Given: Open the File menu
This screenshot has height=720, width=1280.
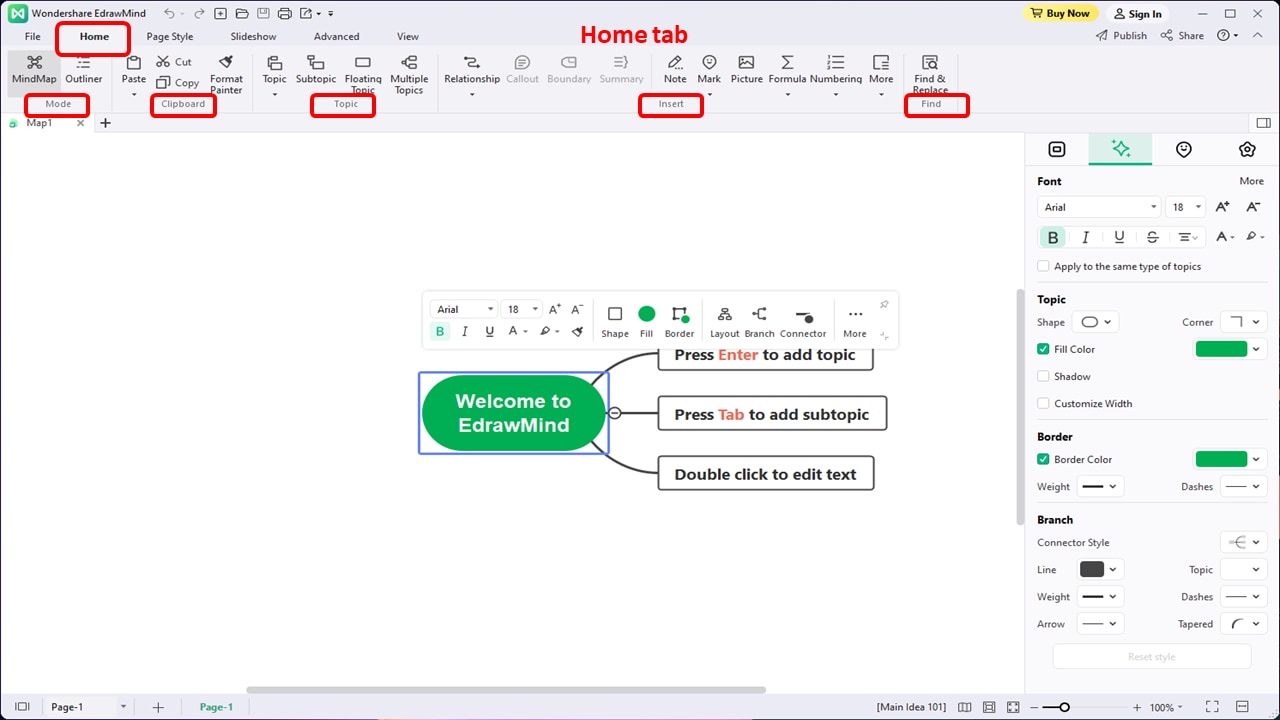Looking at the screenshot, I should (33, 36).
